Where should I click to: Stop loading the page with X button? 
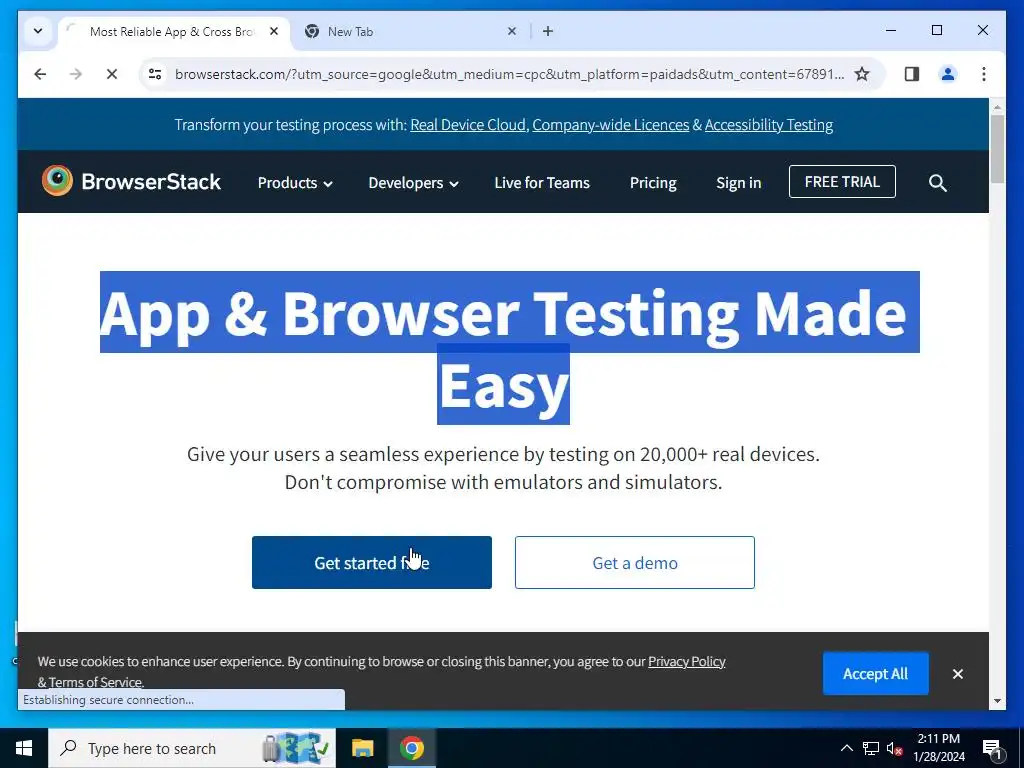click(x=112, y=74)
